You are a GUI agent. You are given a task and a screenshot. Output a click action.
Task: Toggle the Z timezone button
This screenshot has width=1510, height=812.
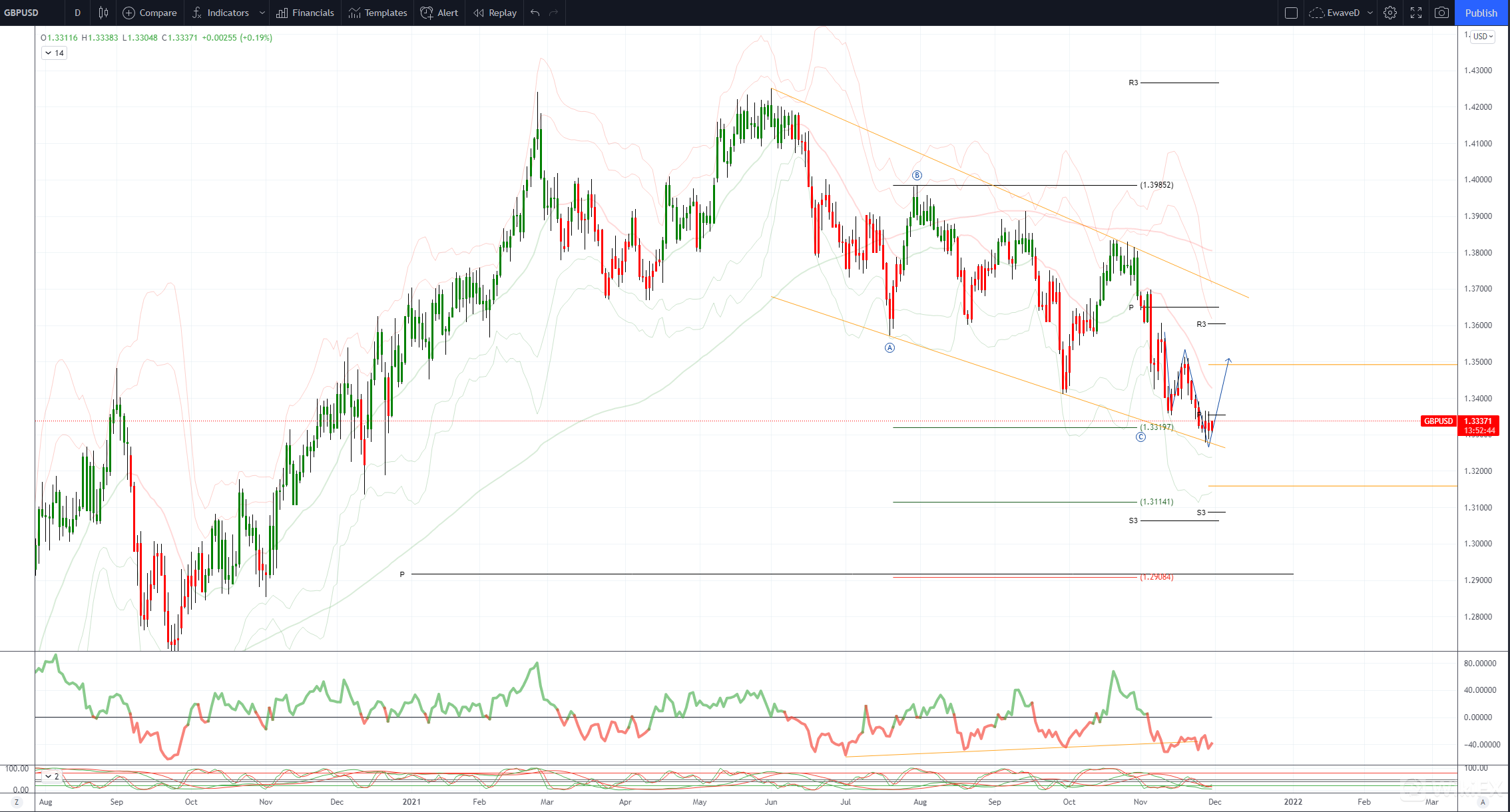(17, 802)
